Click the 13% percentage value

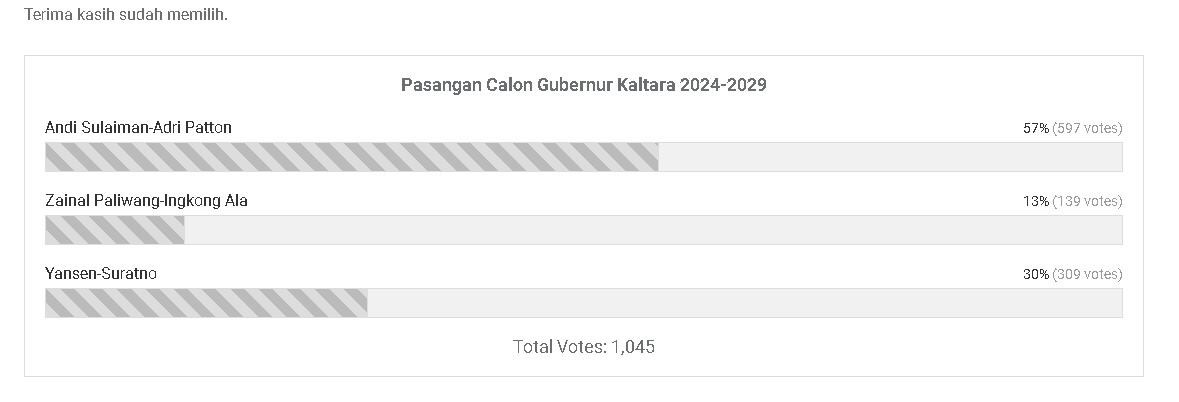1035,201
